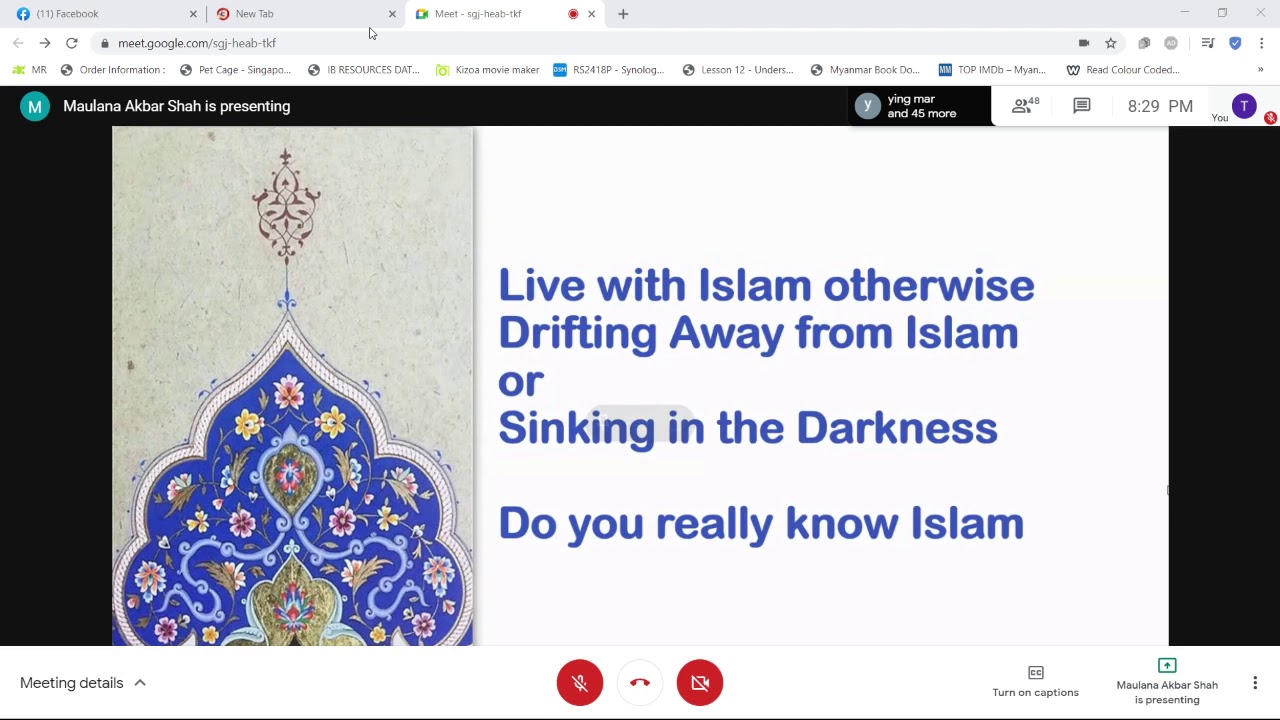Leave call with red hang-up button

(x=640, y=683)
